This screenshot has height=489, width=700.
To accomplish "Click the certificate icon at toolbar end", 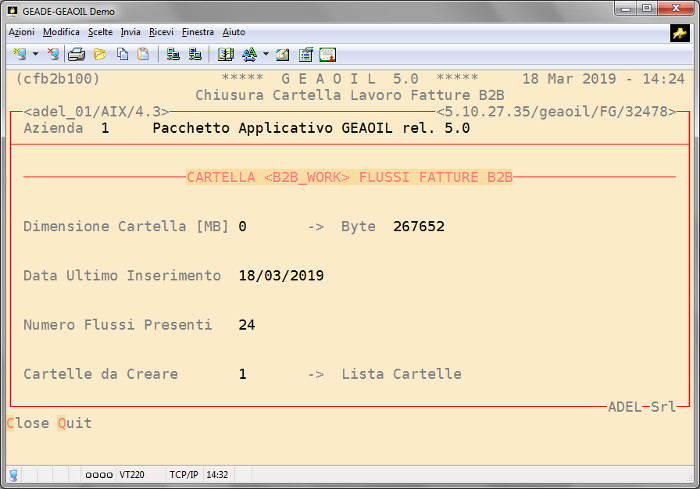I will point(327,54).
